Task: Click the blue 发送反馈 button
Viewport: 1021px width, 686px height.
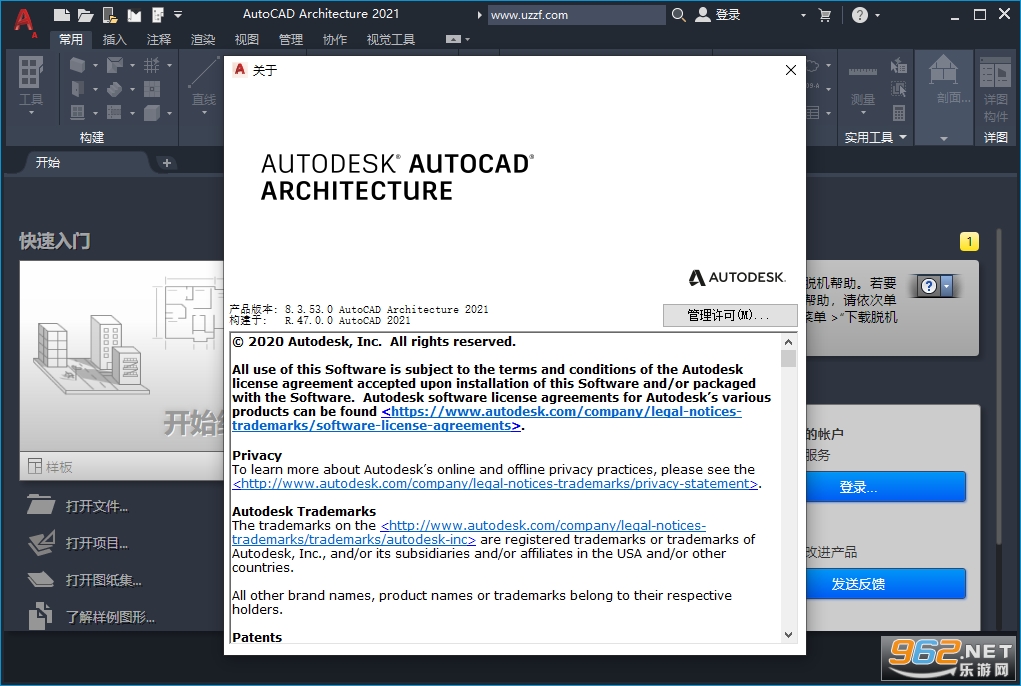Action: pos(886,584)
